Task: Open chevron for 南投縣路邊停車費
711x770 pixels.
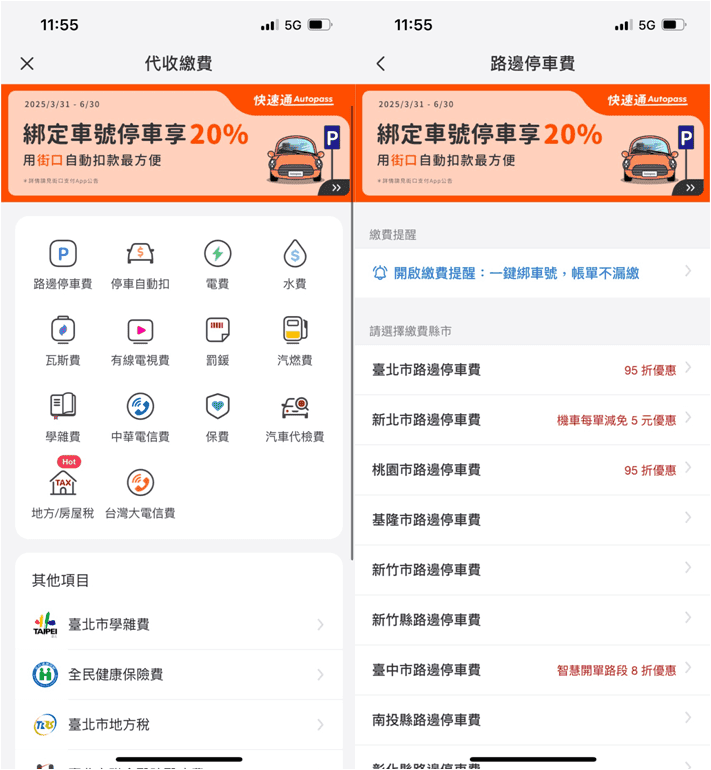Action: 688,718
